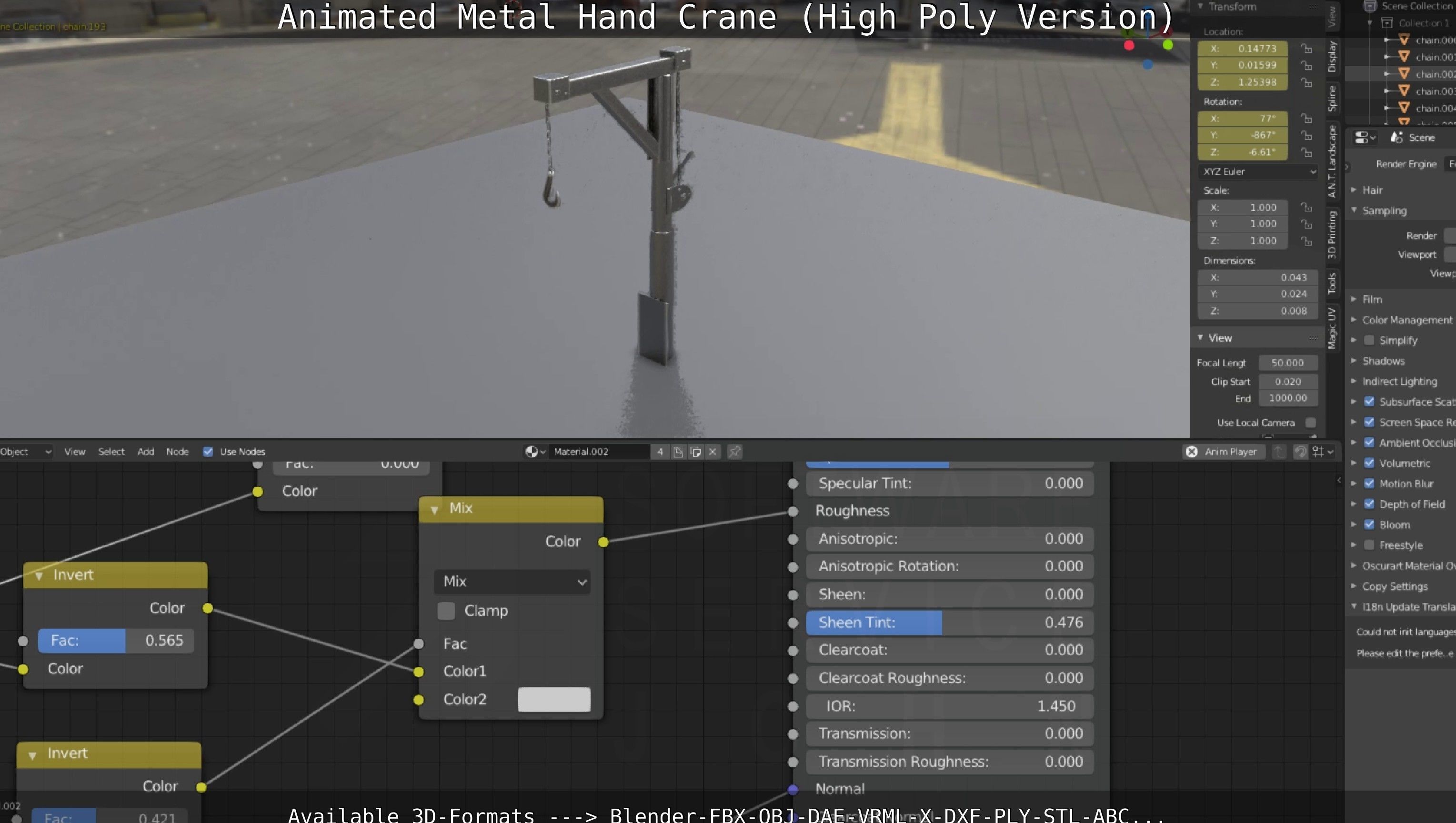Lock the Scale X value with the padlock

1306,208
